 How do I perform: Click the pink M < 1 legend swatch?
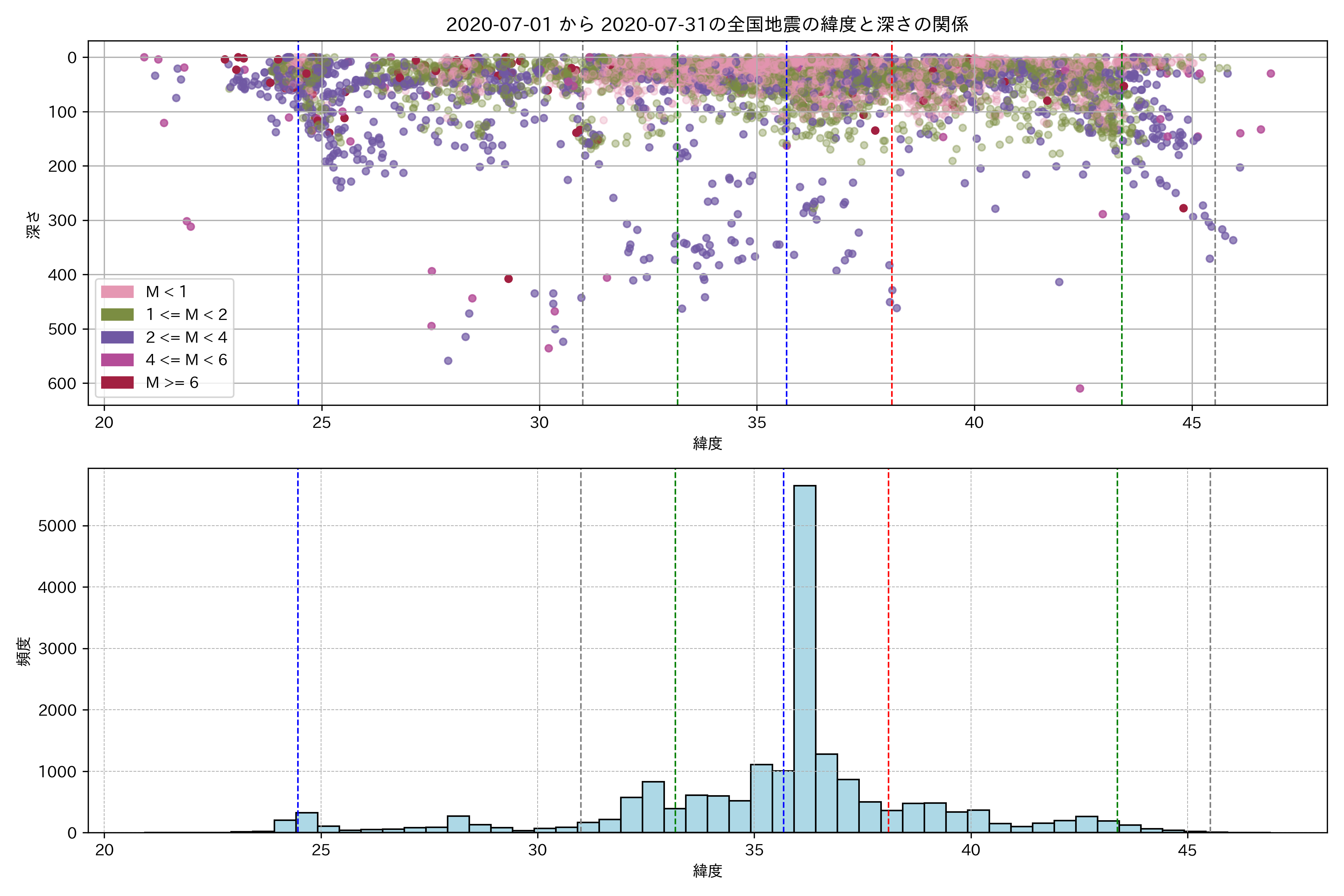pos(117,292)
